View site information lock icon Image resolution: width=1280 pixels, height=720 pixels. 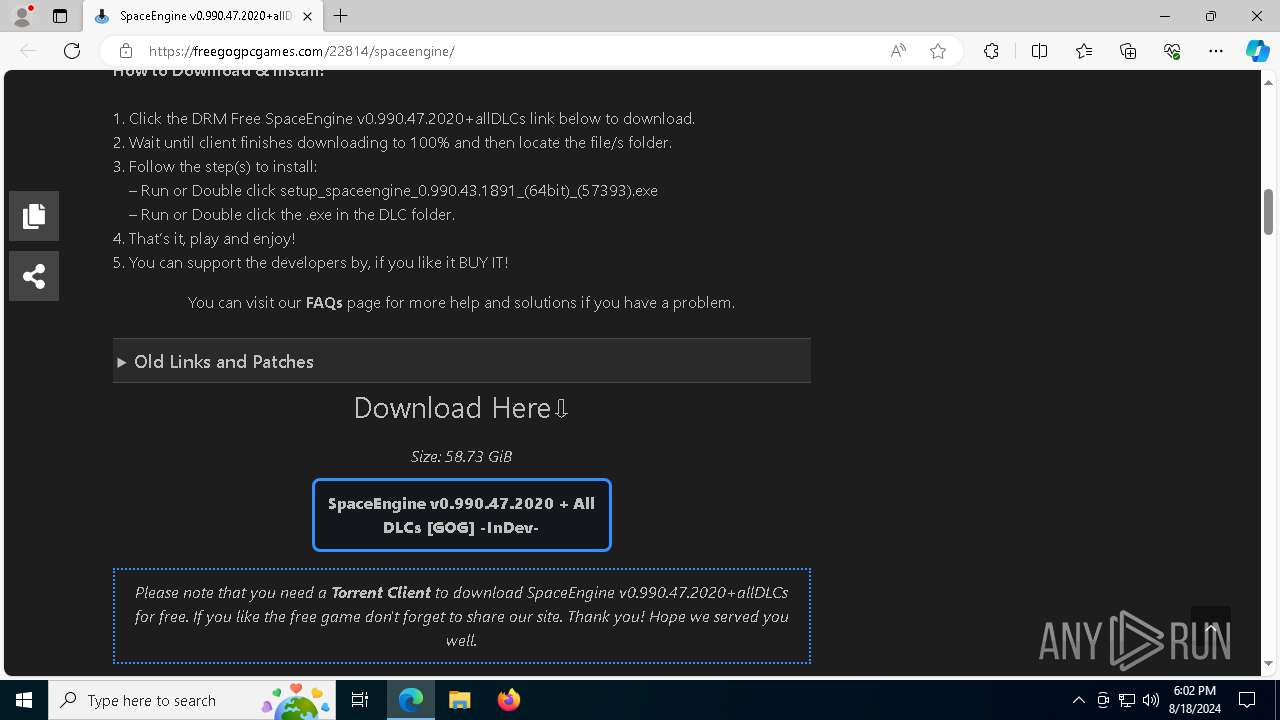point(126,51)
